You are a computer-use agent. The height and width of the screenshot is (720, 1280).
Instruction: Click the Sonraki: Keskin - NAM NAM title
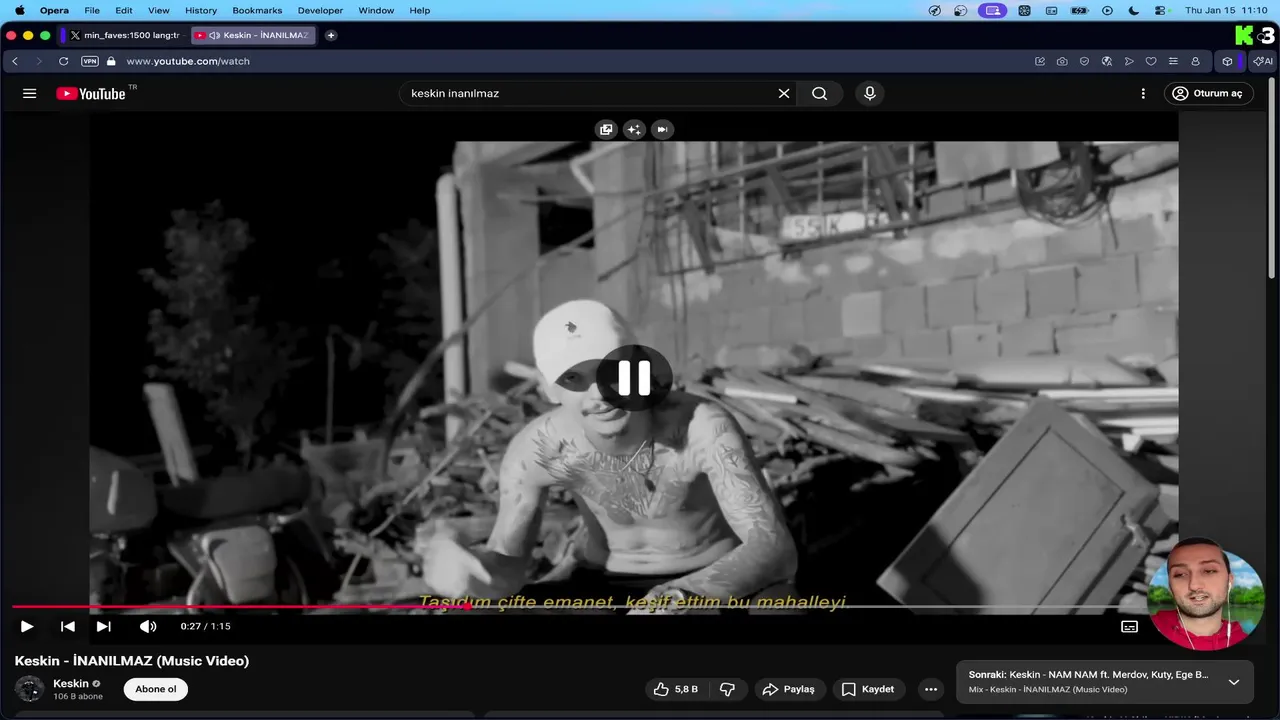[1088, 675]
